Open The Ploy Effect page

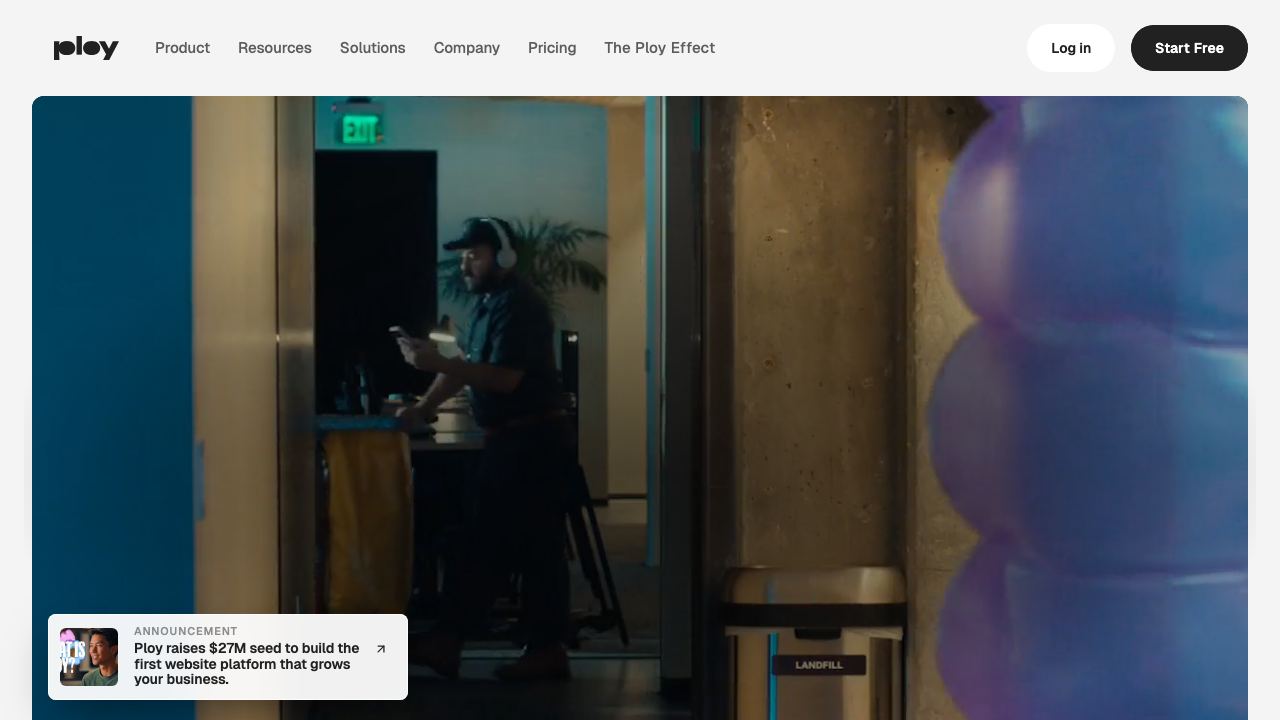coord(660,48)
